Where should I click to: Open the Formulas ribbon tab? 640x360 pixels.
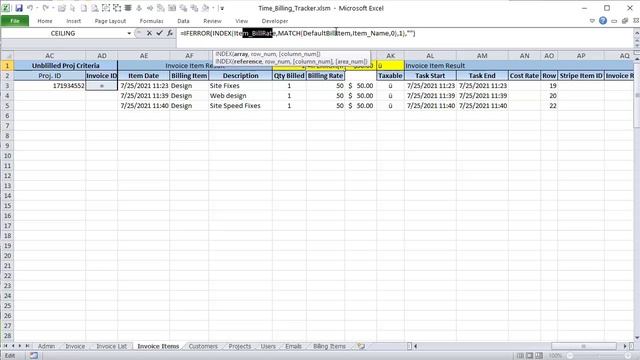point(151,21)
